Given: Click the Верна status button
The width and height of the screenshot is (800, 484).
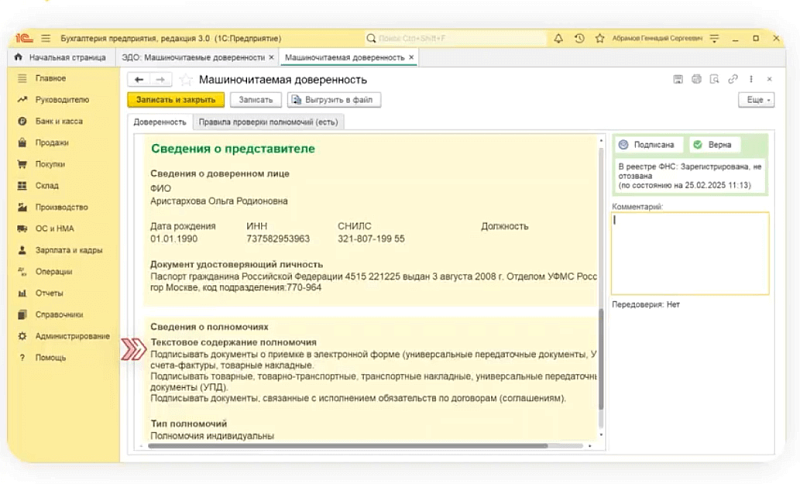Looking at the screenshot, I should [714, 145].
